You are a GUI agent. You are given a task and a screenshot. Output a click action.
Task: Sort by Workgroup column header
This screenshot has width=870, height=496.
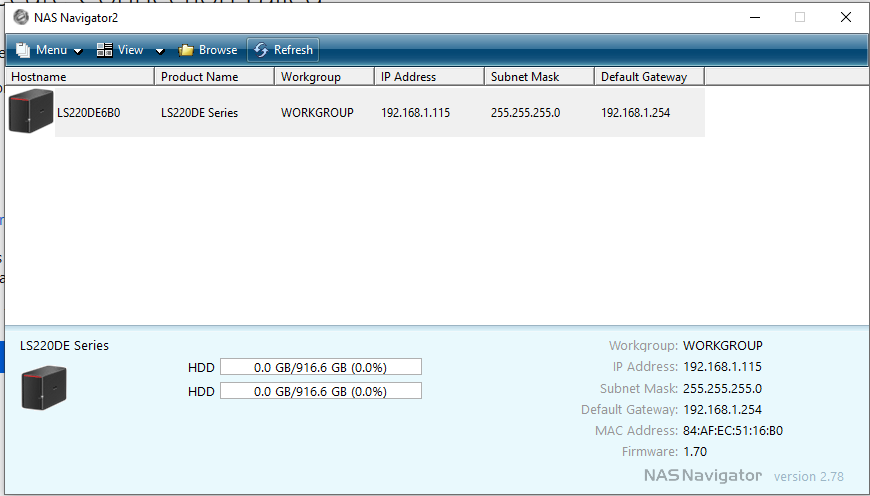[325, 77]
